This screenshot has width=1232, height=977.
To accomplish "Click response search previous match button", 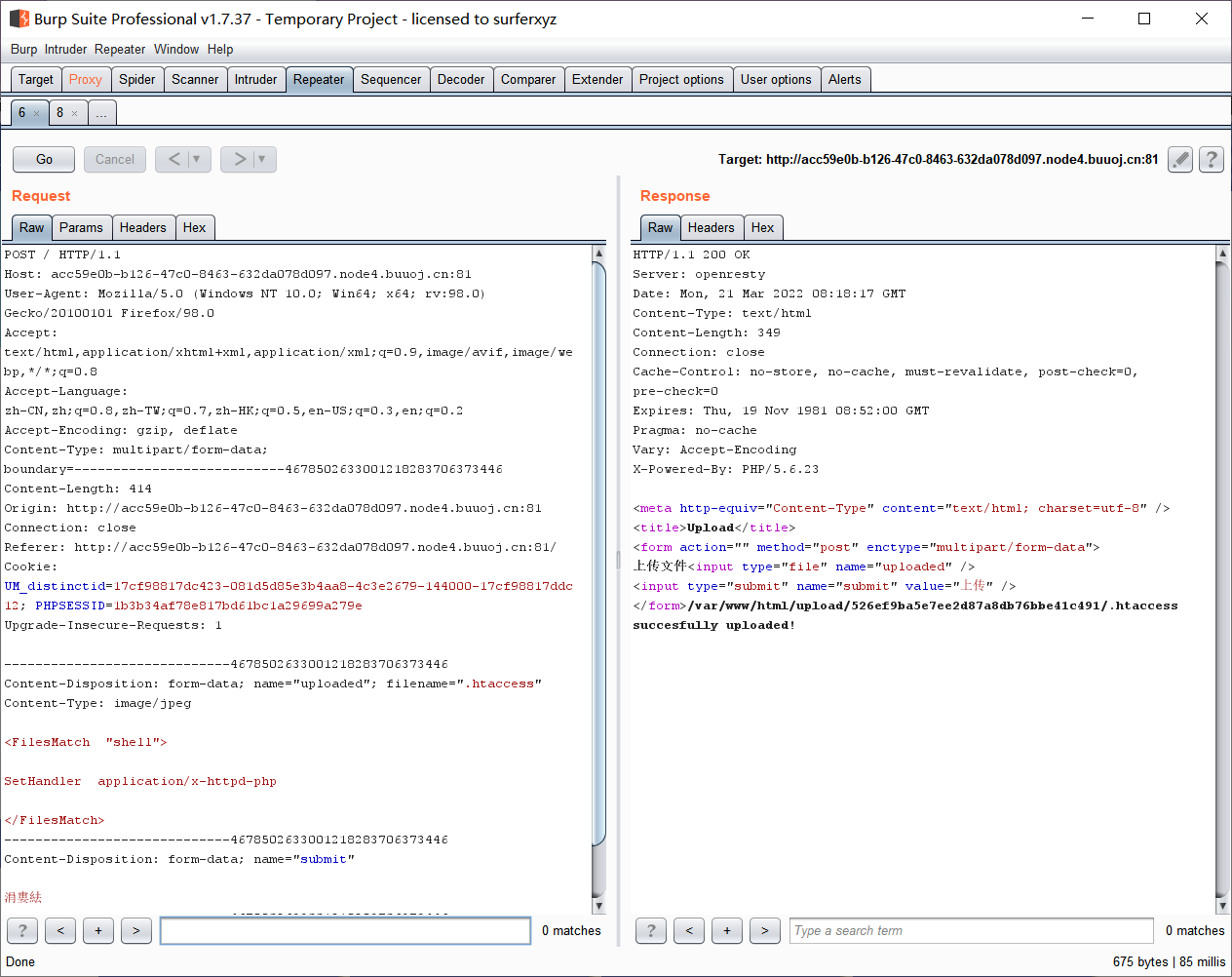I will click(x=689, y=931).
